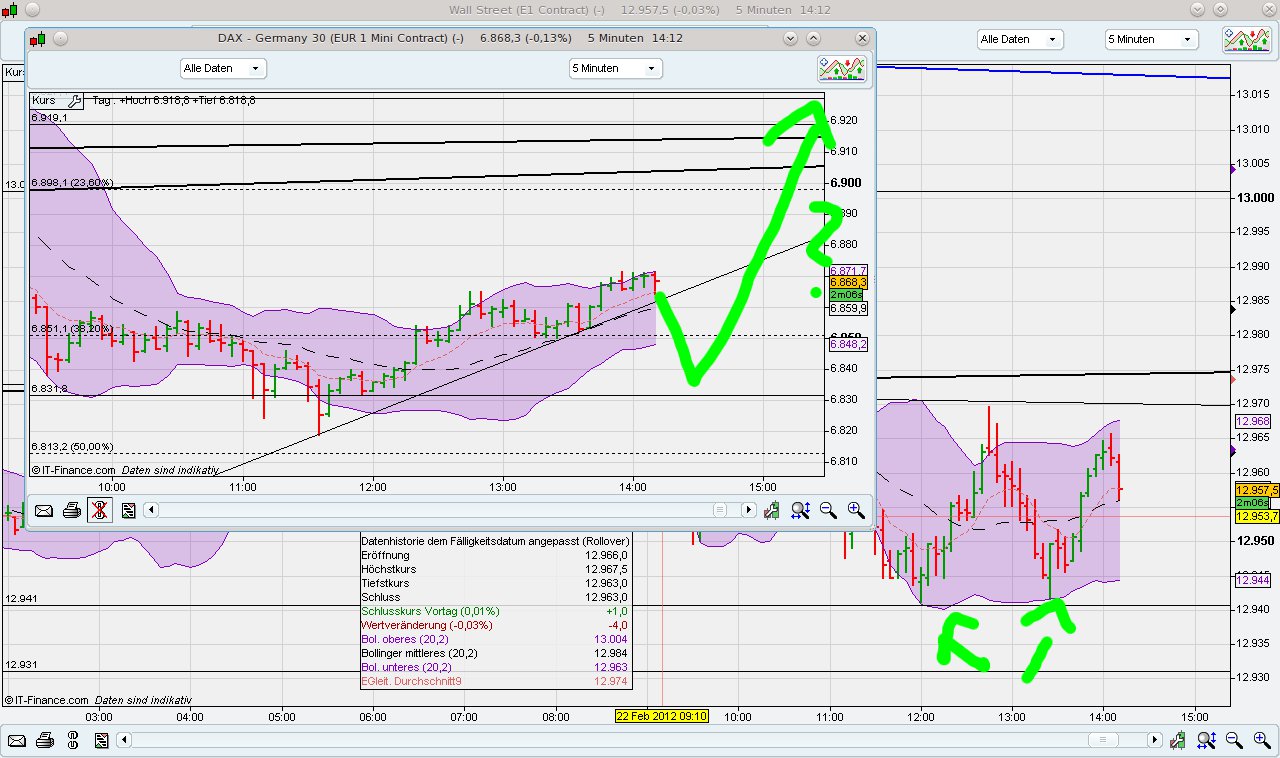Open the chart type selector icon top right
Image resolution: width=1280 pixels, height=758 pixels.
coord(842,68)
